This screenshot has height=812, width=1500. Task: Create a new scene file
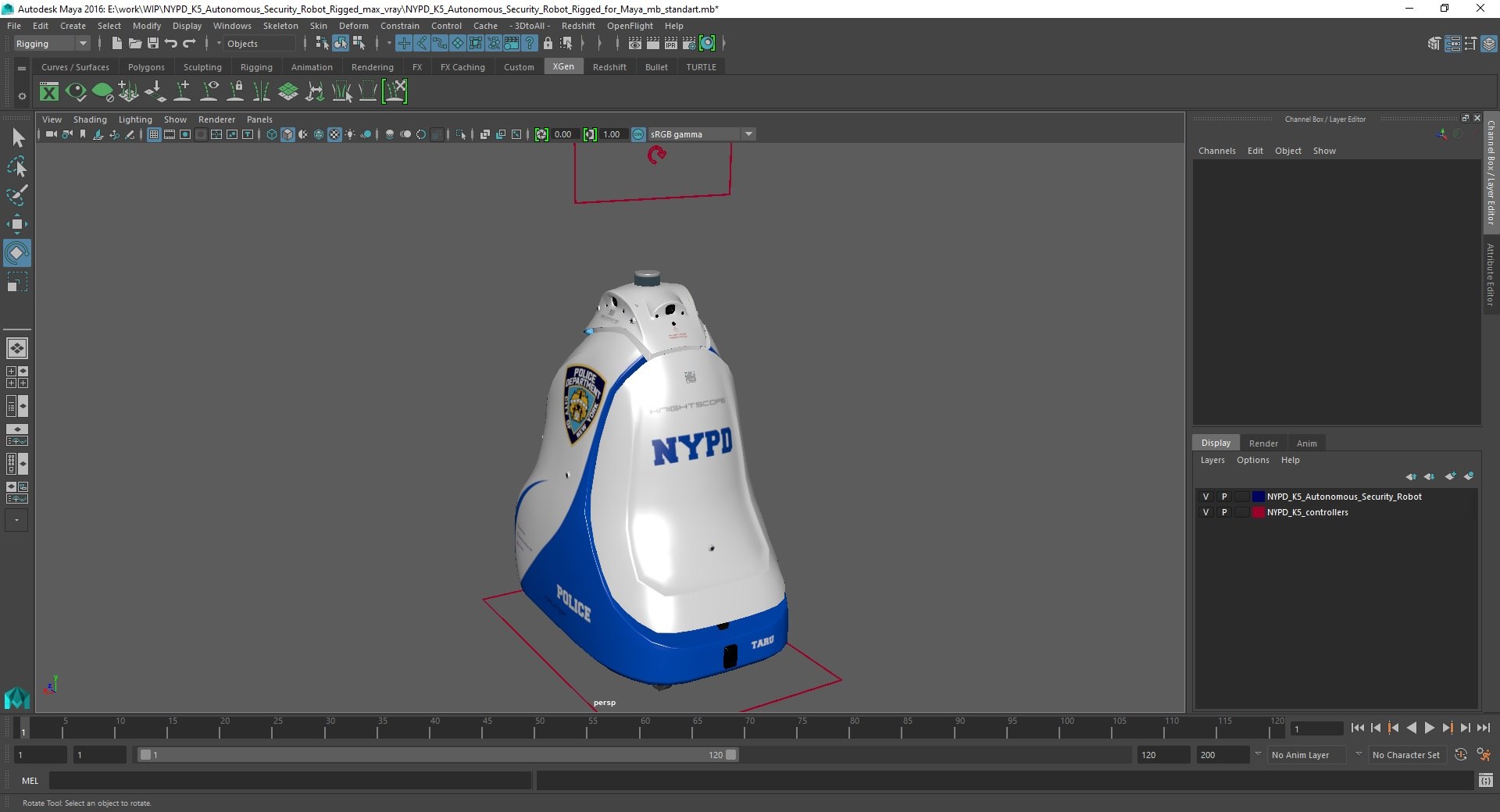117,44
